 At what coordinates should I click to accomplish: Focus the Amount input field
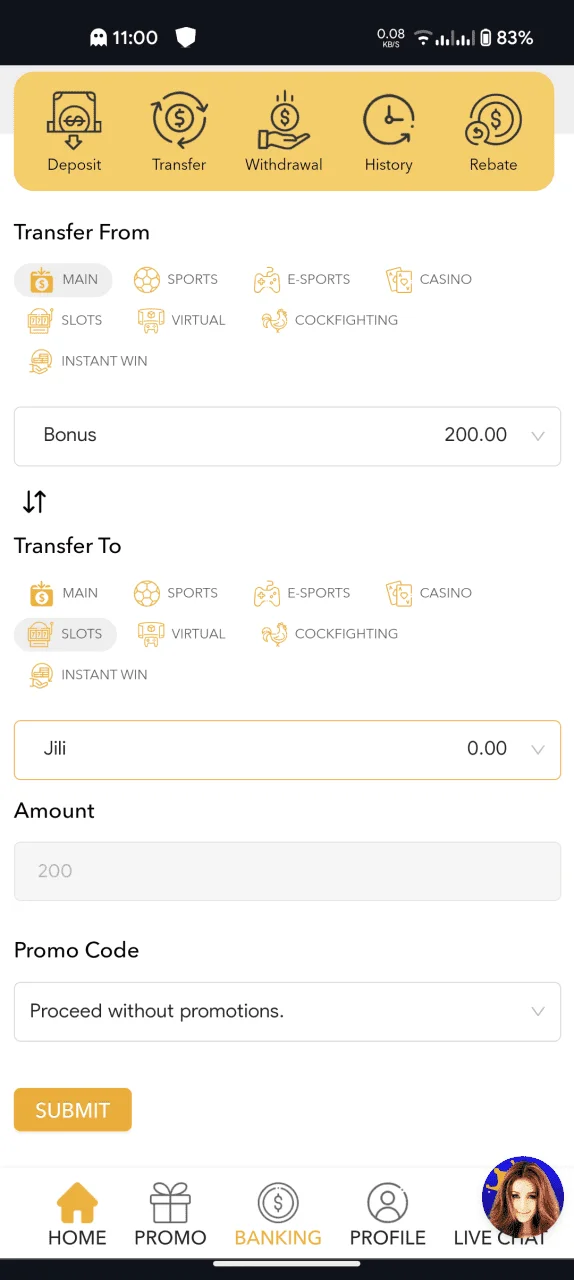[287, 871]
